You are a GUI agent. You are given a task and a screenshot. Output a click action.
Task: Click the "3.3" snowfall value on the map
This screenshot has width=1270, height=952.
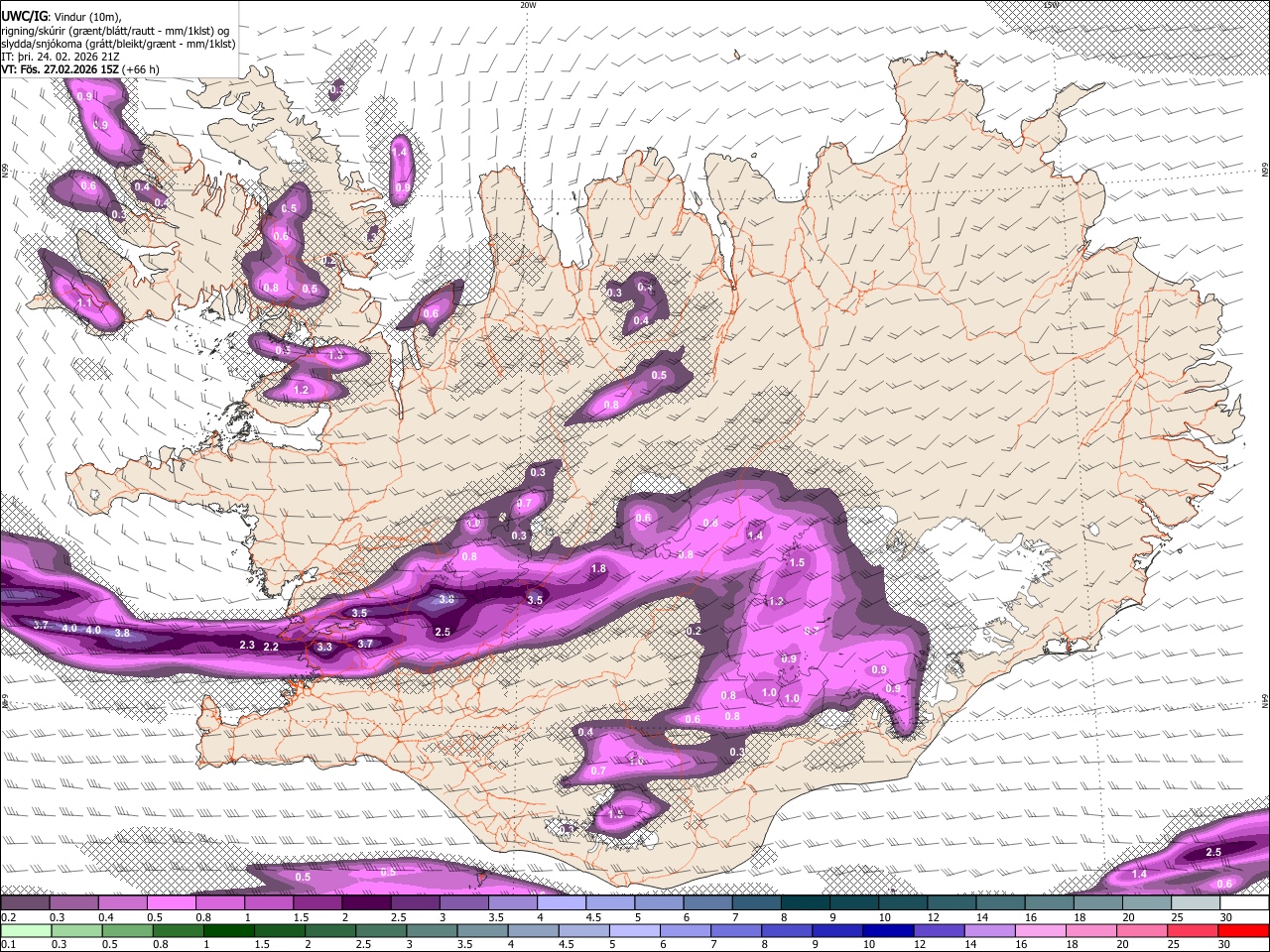click(x=324, y=648)
